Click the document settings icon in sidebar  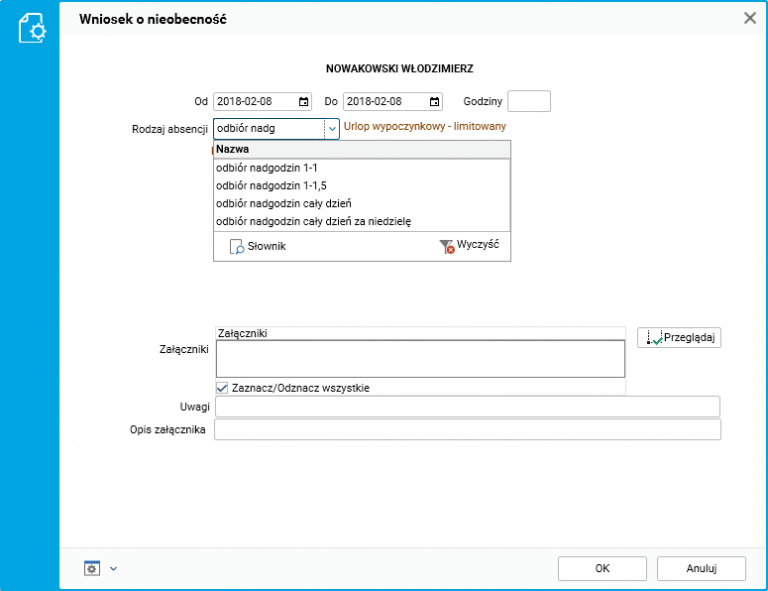(32, 28)
